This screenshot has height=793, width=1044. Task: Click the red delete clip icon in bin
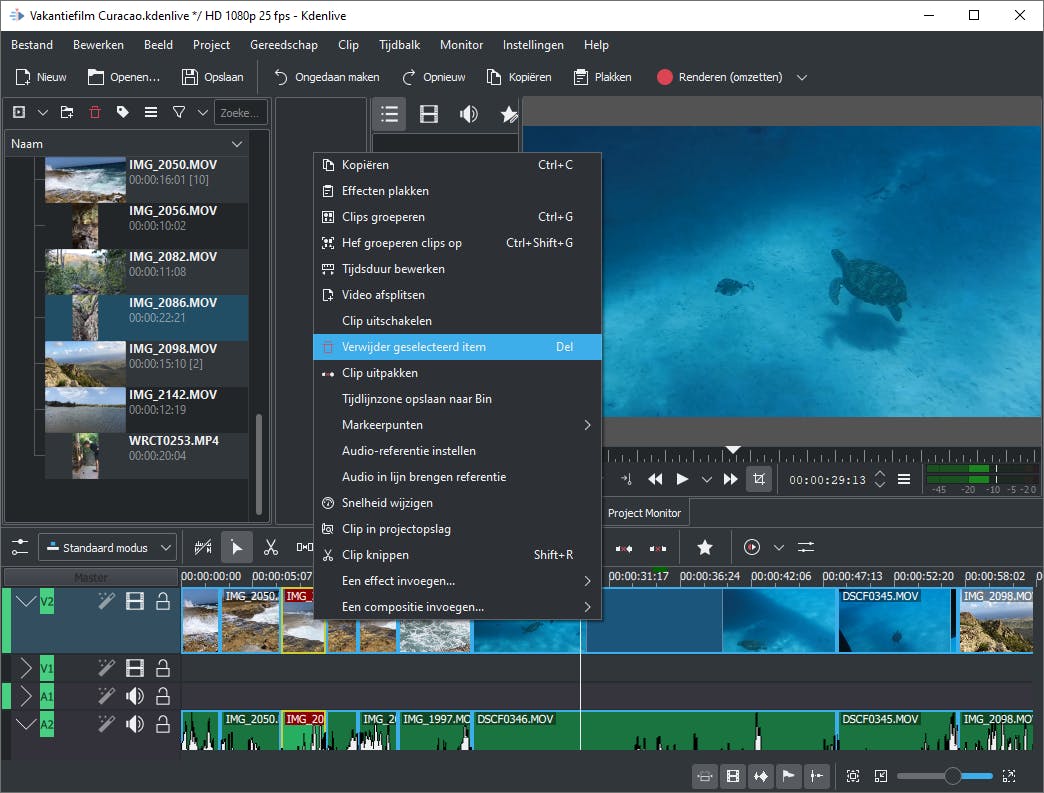95,112
